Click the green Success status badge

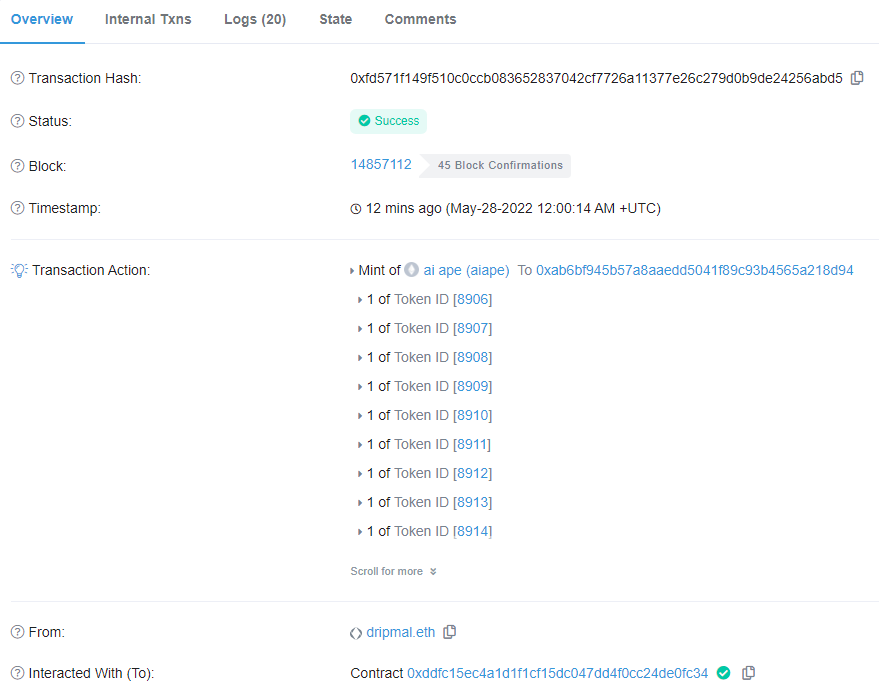click(x=388, y=120)
